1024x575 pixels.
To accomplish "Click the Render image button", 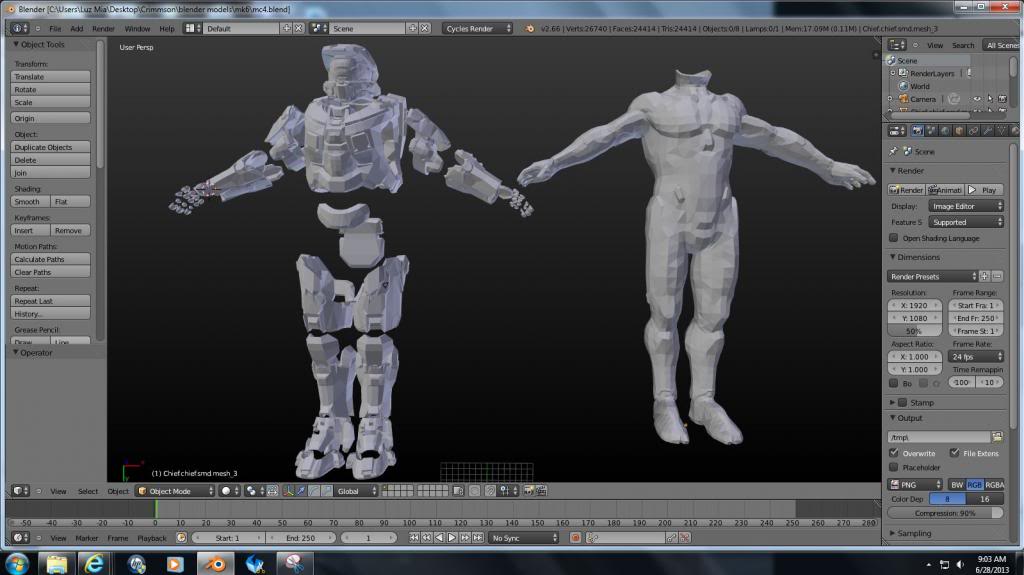I will pos(906,189).
